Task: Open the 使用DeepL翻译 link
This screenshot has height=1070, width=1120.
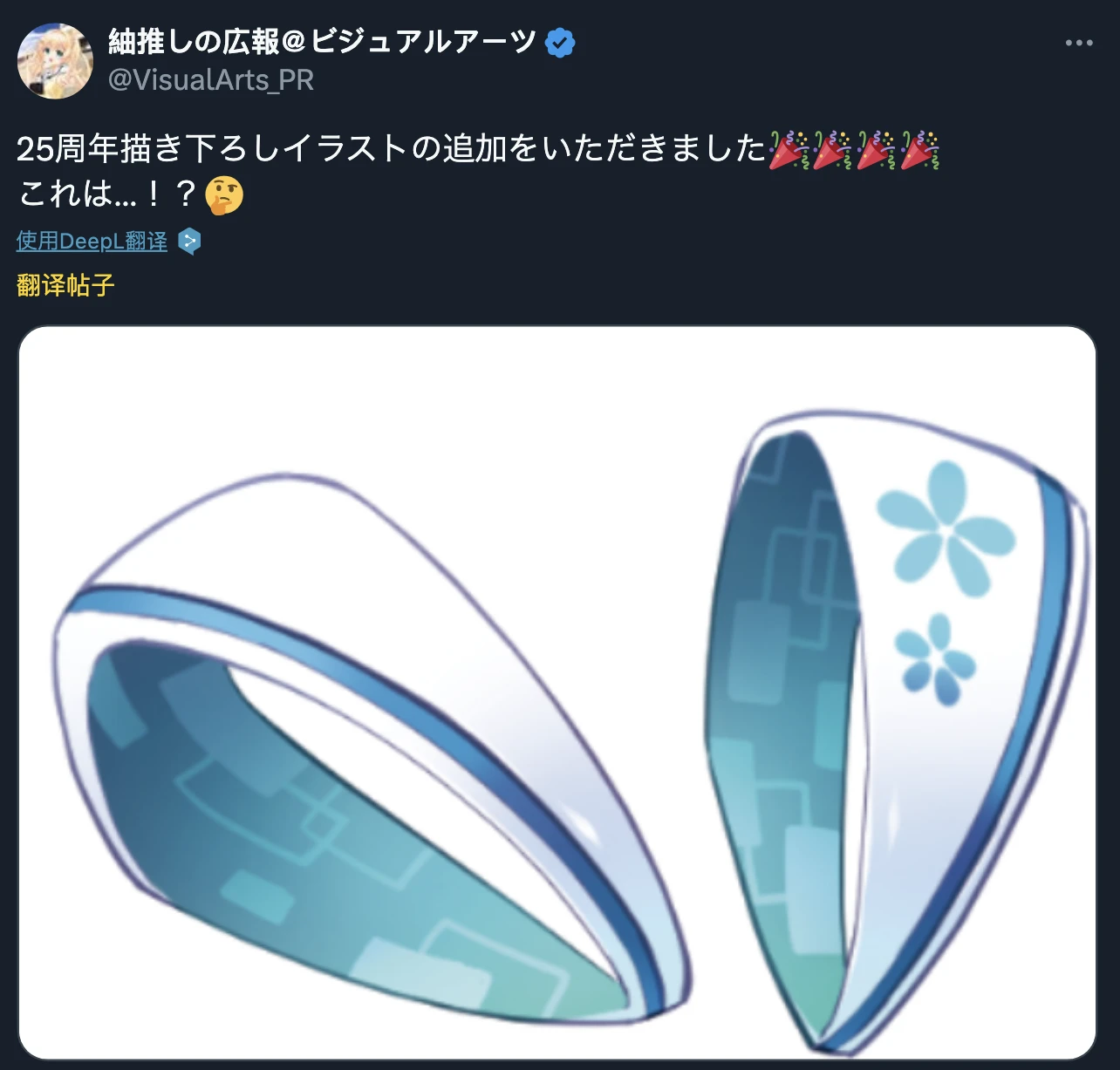Action: [x=92, y=242]
